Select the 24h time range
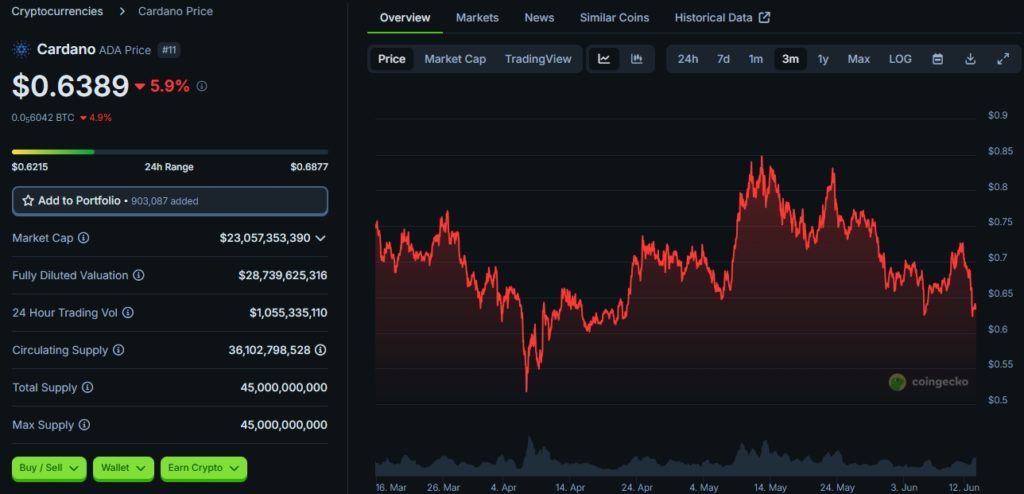The width and height of the screenshot is (1024, 494). tap(688, 59)
